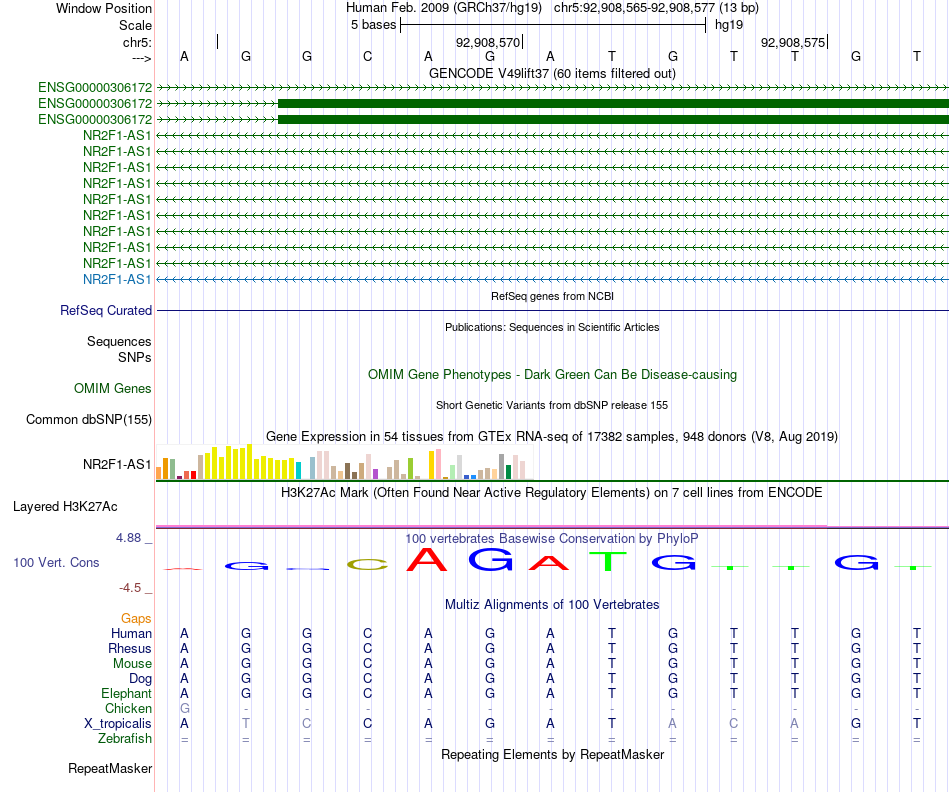Click the Zebrafish species label

tap(125, 738)
